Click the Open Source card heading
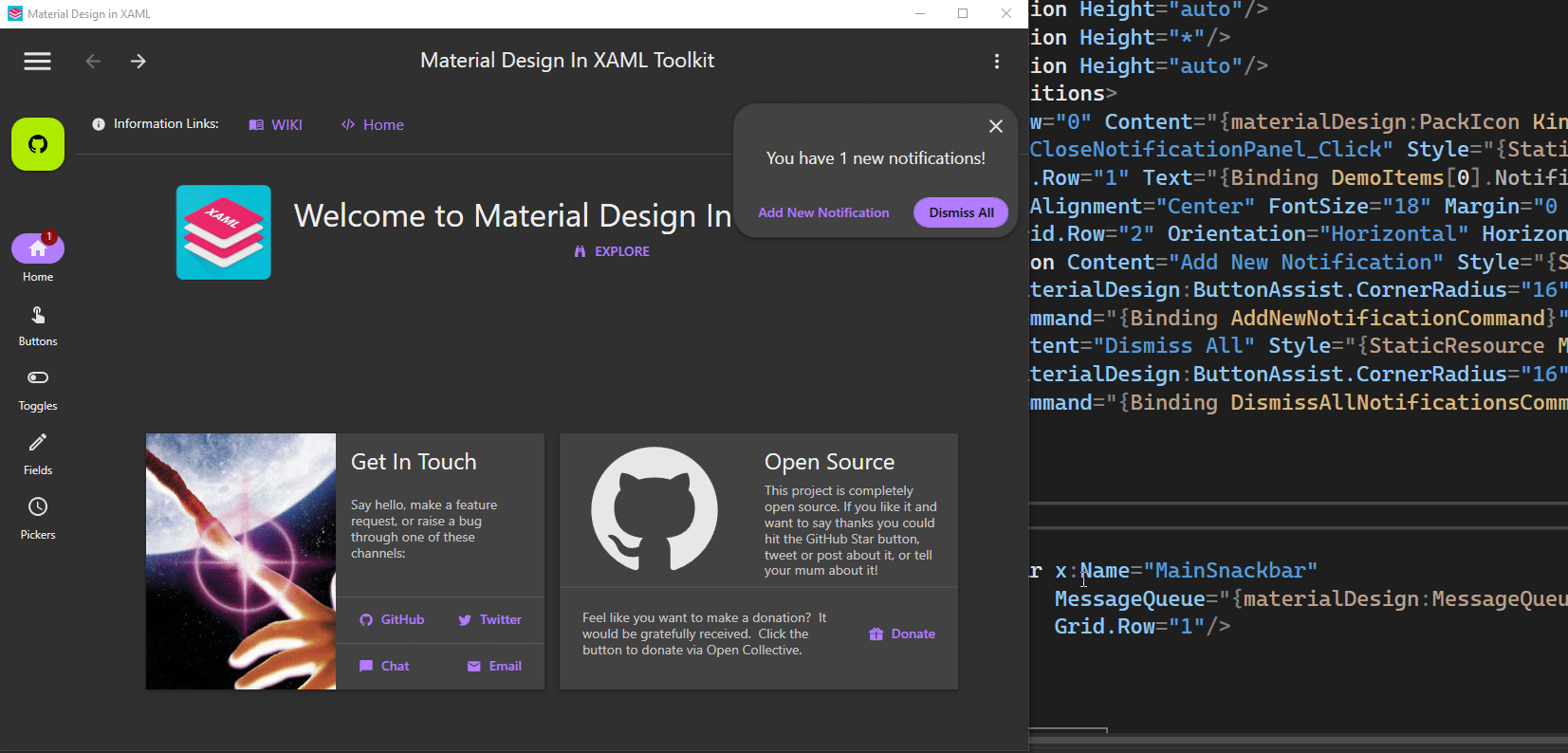 point(830,462)
